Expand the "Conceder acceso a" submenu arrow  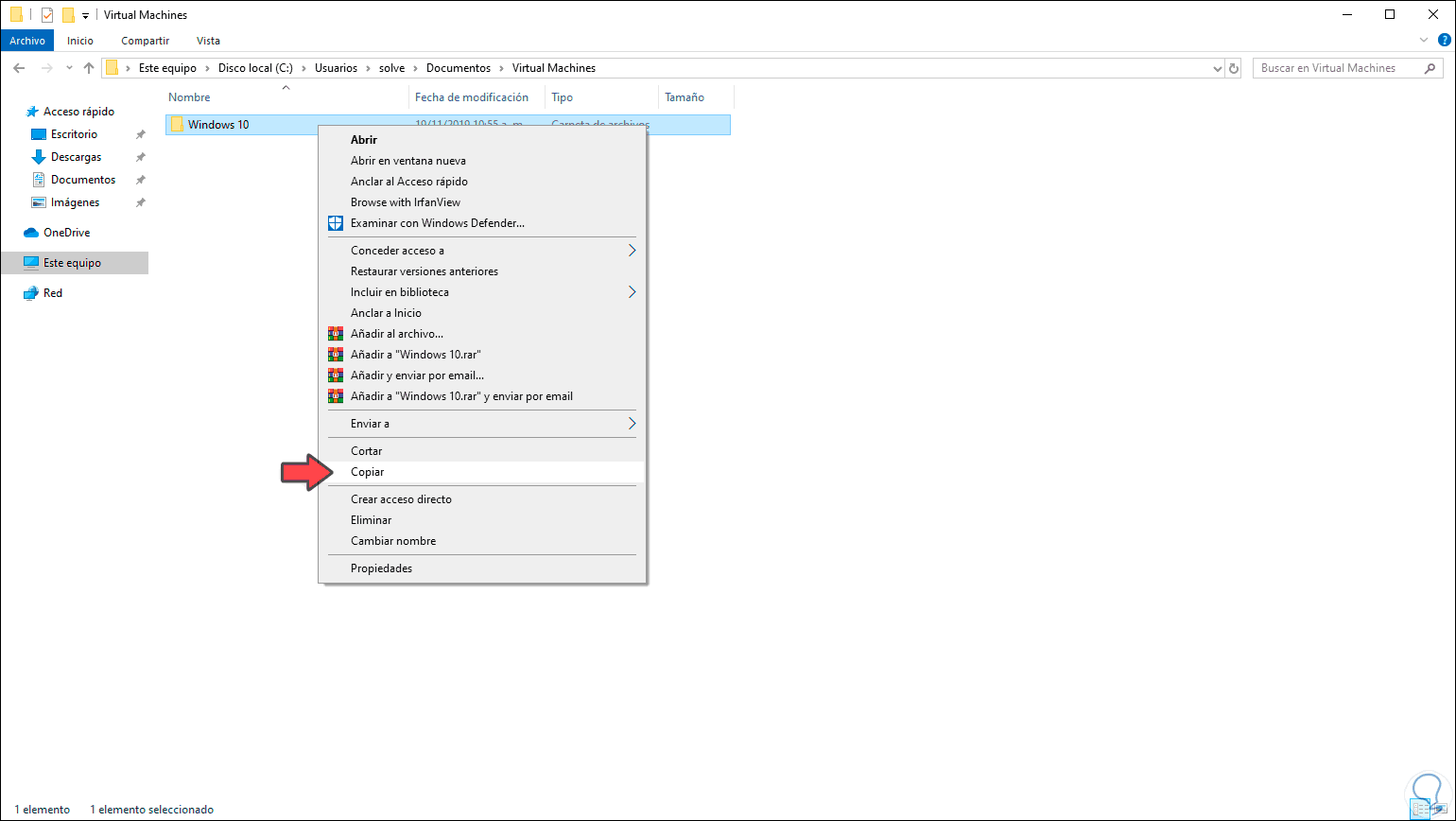633,251
